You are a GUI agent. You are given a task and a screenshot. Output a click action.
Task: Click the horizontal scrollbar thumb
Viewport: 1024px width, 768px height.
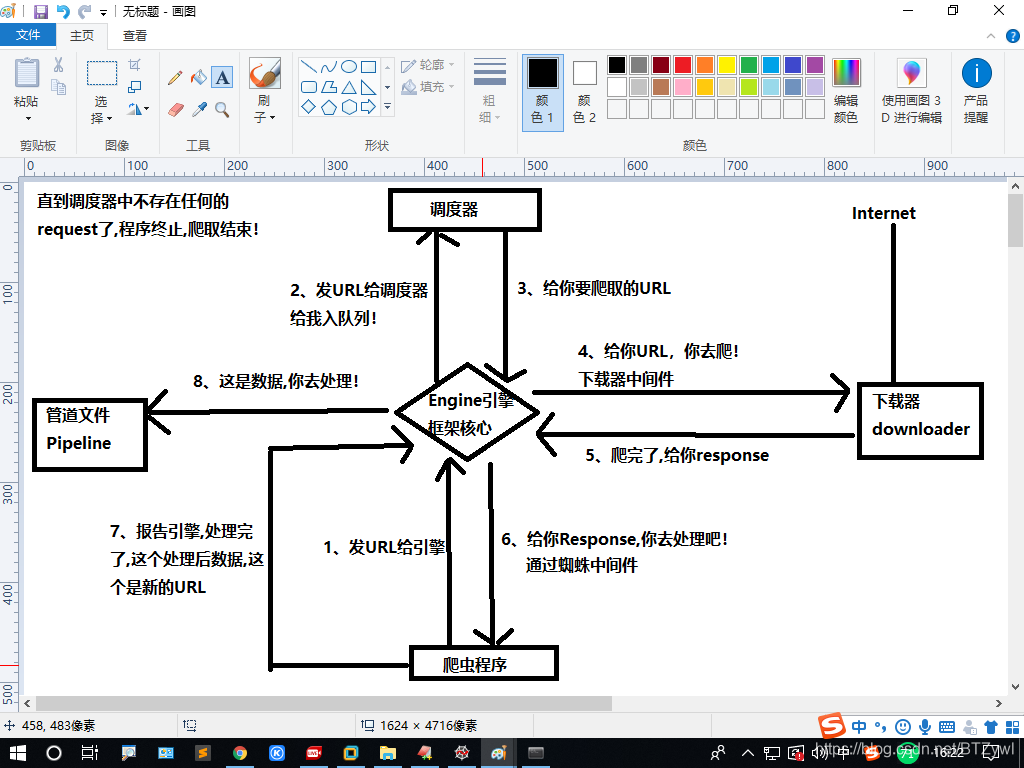324,703
